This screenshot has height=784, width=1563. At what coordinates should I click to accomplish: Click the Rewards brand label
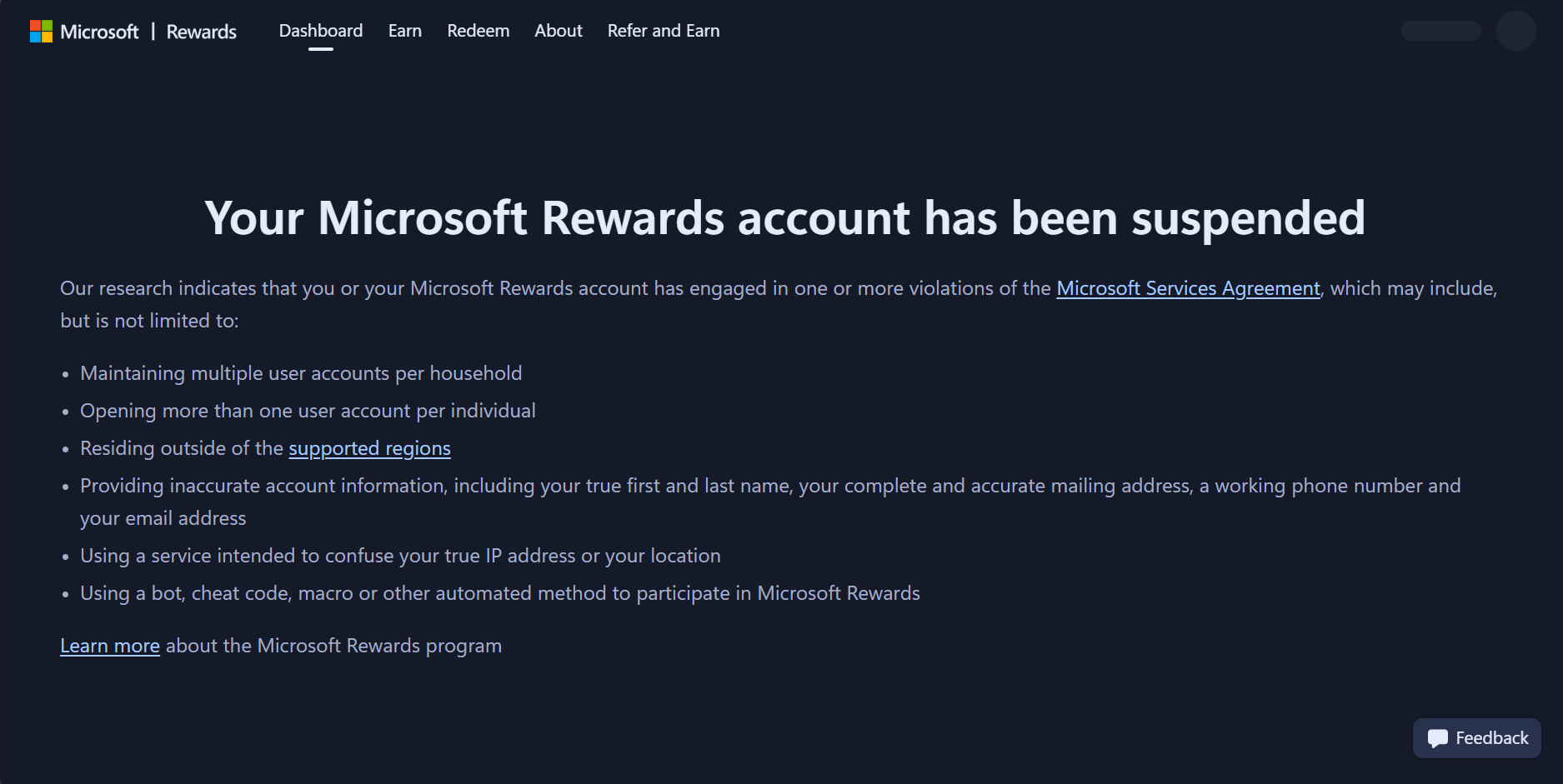coord(201,32)
